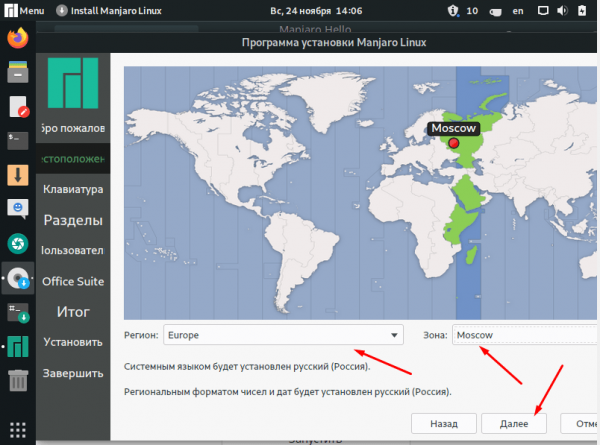
Task: Select the Итог step in sidebar
Action: point(73,312)
